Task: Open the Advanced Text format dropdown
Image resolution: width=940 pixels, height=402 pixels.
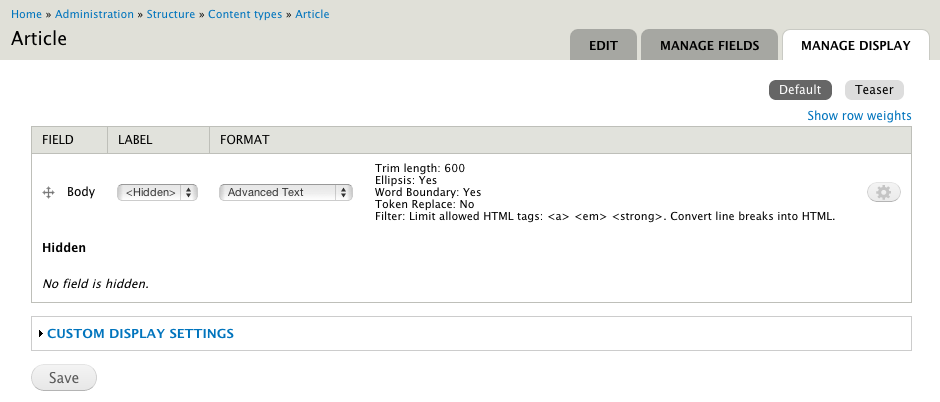Action: coord(286,192)
